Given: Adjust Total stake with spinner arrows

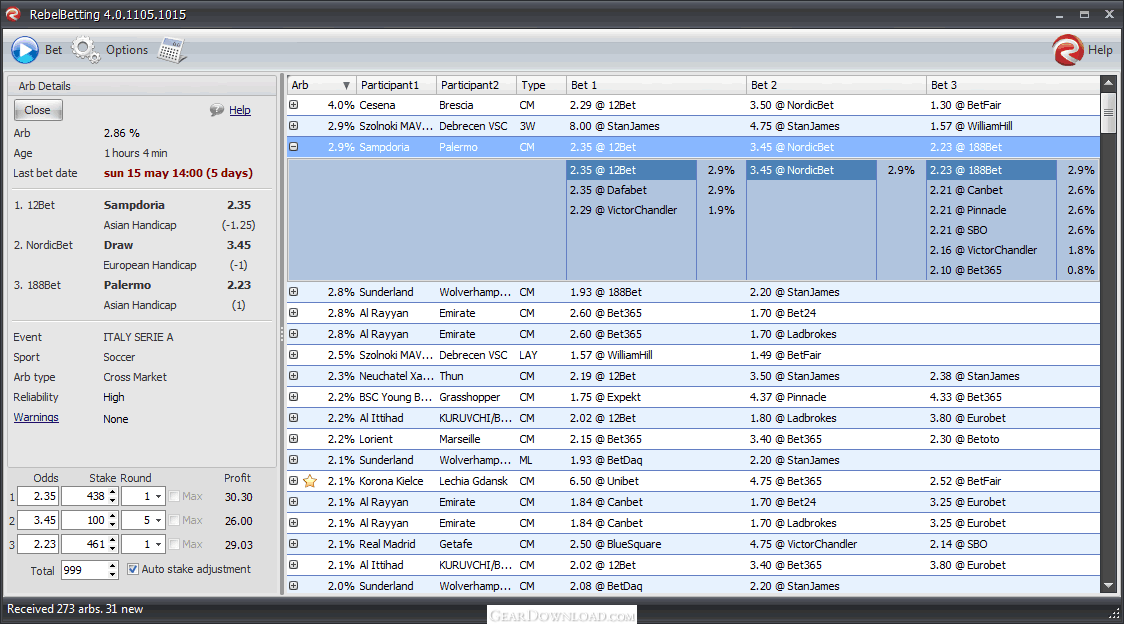Looking at the screenshot, I should tap(113, 570).
